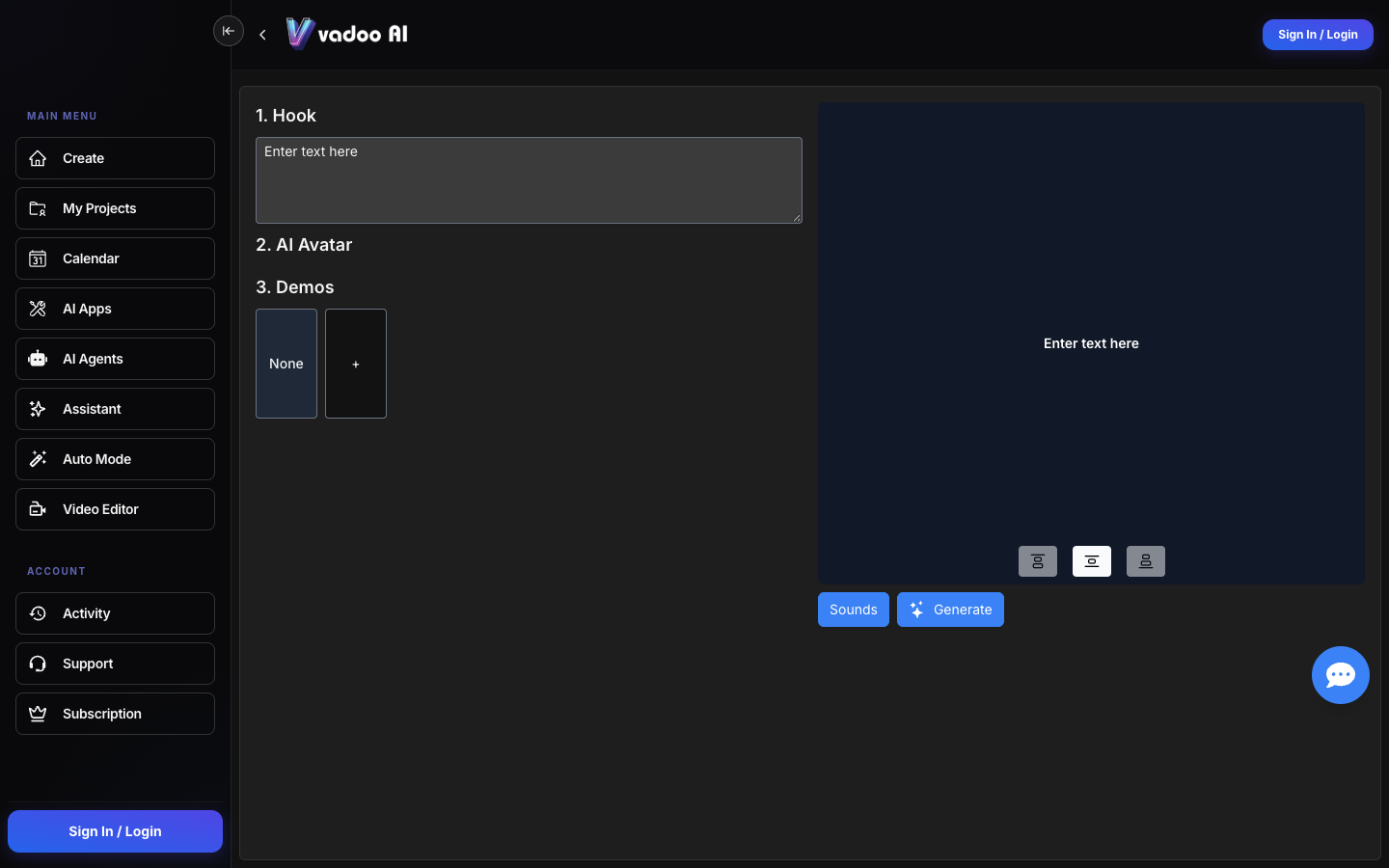Open My Projects
Viewport: 1389px width, 868px height.
[115, 208]
